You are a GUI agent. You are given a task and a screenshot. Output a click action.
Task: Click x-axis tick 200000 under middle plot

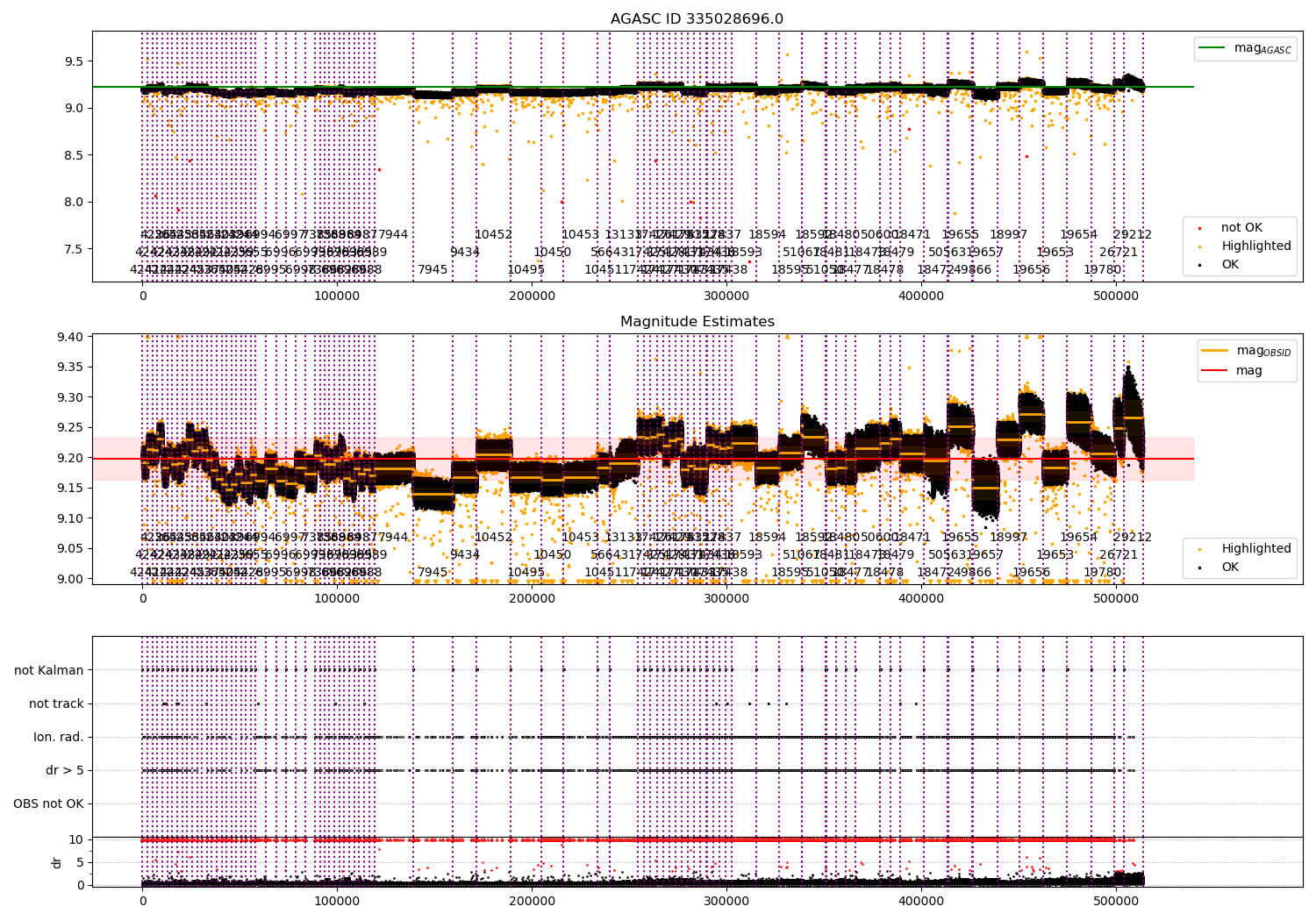click(x=532, y=598)
